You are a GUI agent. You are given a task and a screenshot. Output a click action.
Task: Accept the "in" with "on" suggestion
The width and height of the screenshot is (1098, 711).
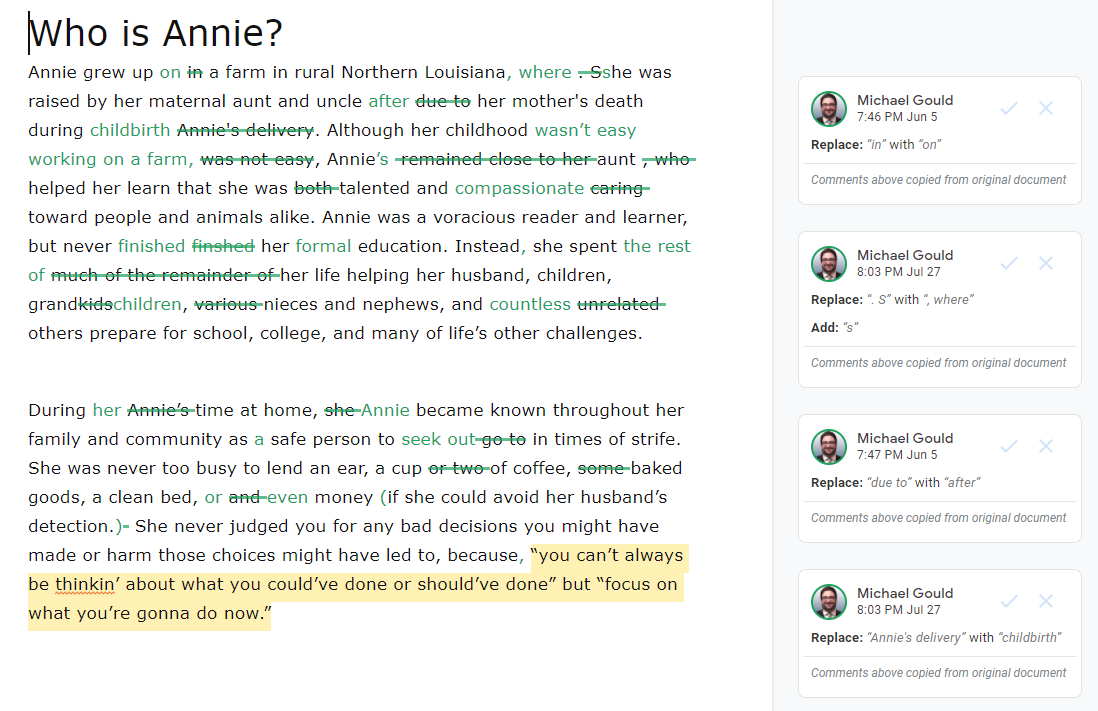(x=1009, y=108)
